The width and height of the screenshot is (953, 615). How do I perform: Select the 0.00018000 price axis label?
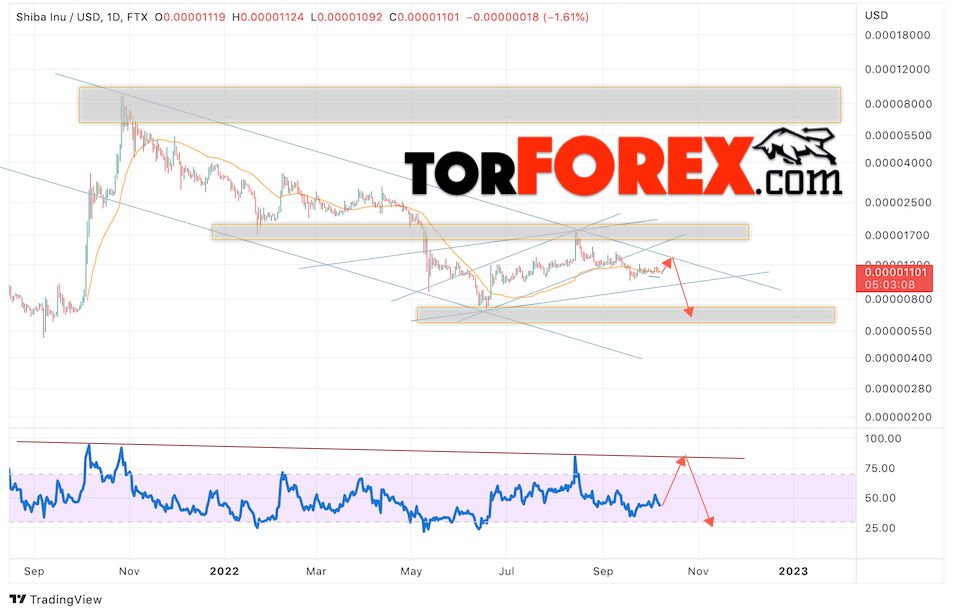[x=898, y=35]
